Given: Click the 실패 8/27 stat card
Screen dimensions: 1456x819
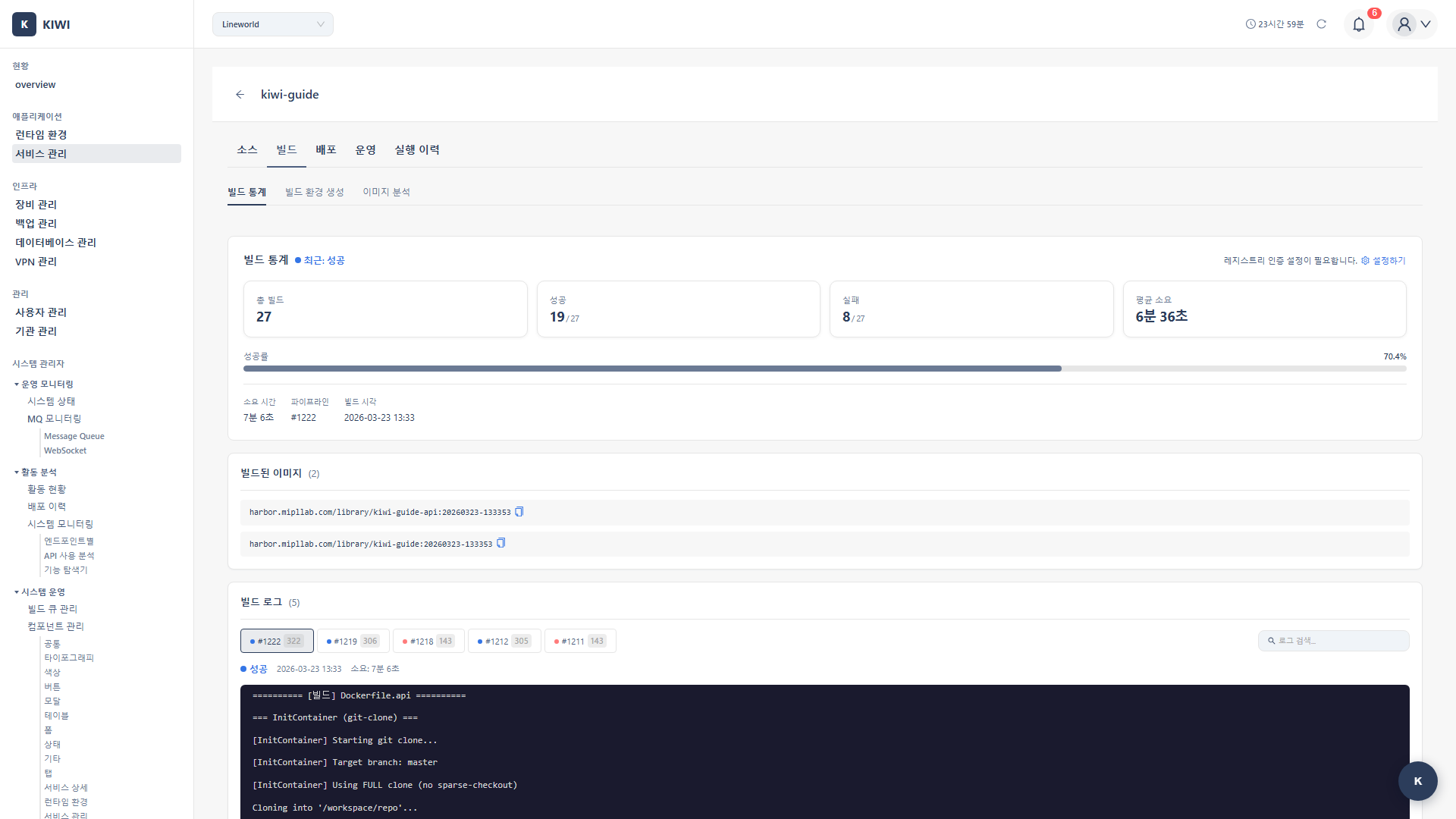Looking at the screenshot, I should point(971,309).
